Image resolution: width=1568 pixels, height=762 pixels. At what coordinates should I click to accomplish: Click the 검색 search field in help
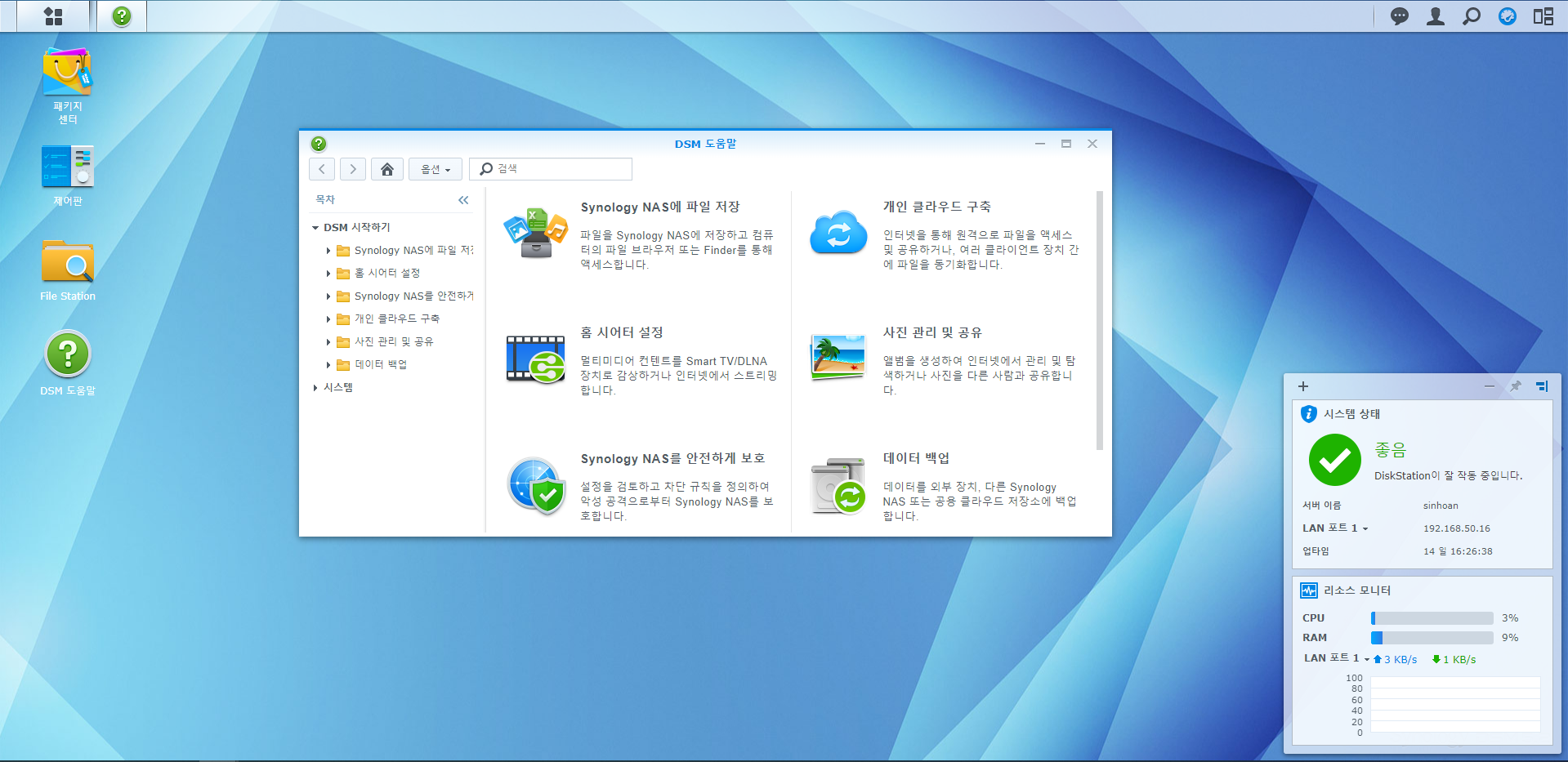(551, 169)
